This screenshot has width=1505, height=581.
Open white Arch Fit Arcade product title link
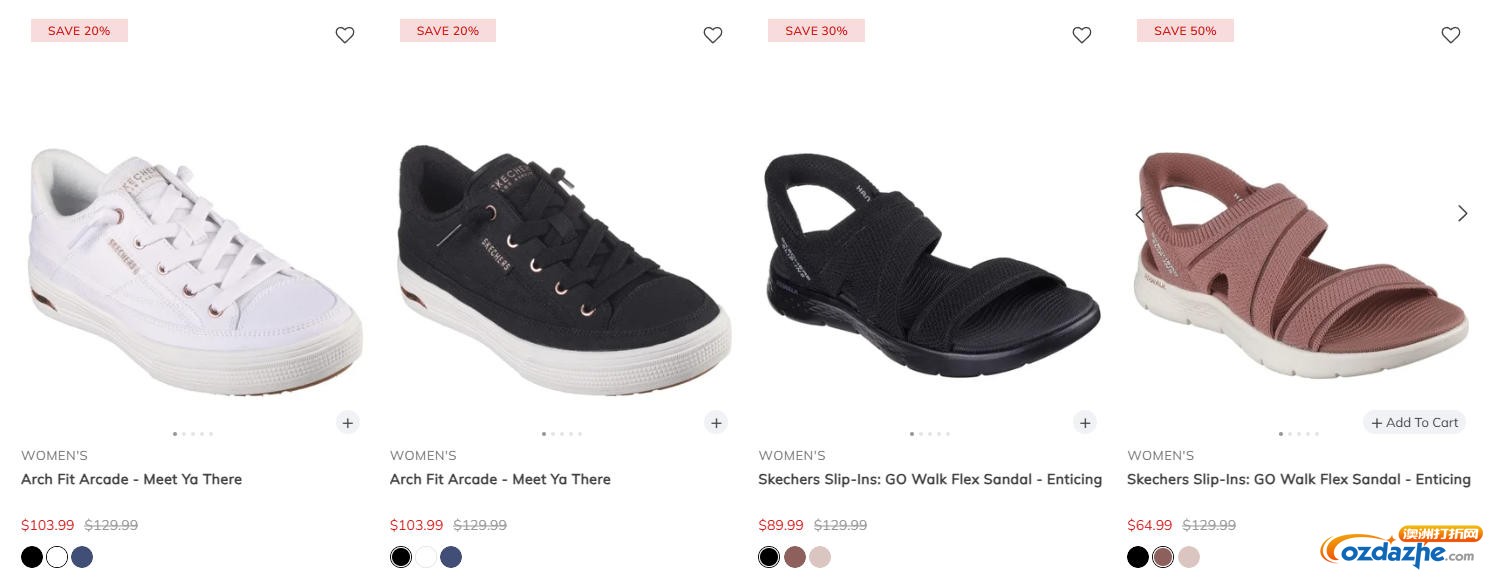pos(131,479)
